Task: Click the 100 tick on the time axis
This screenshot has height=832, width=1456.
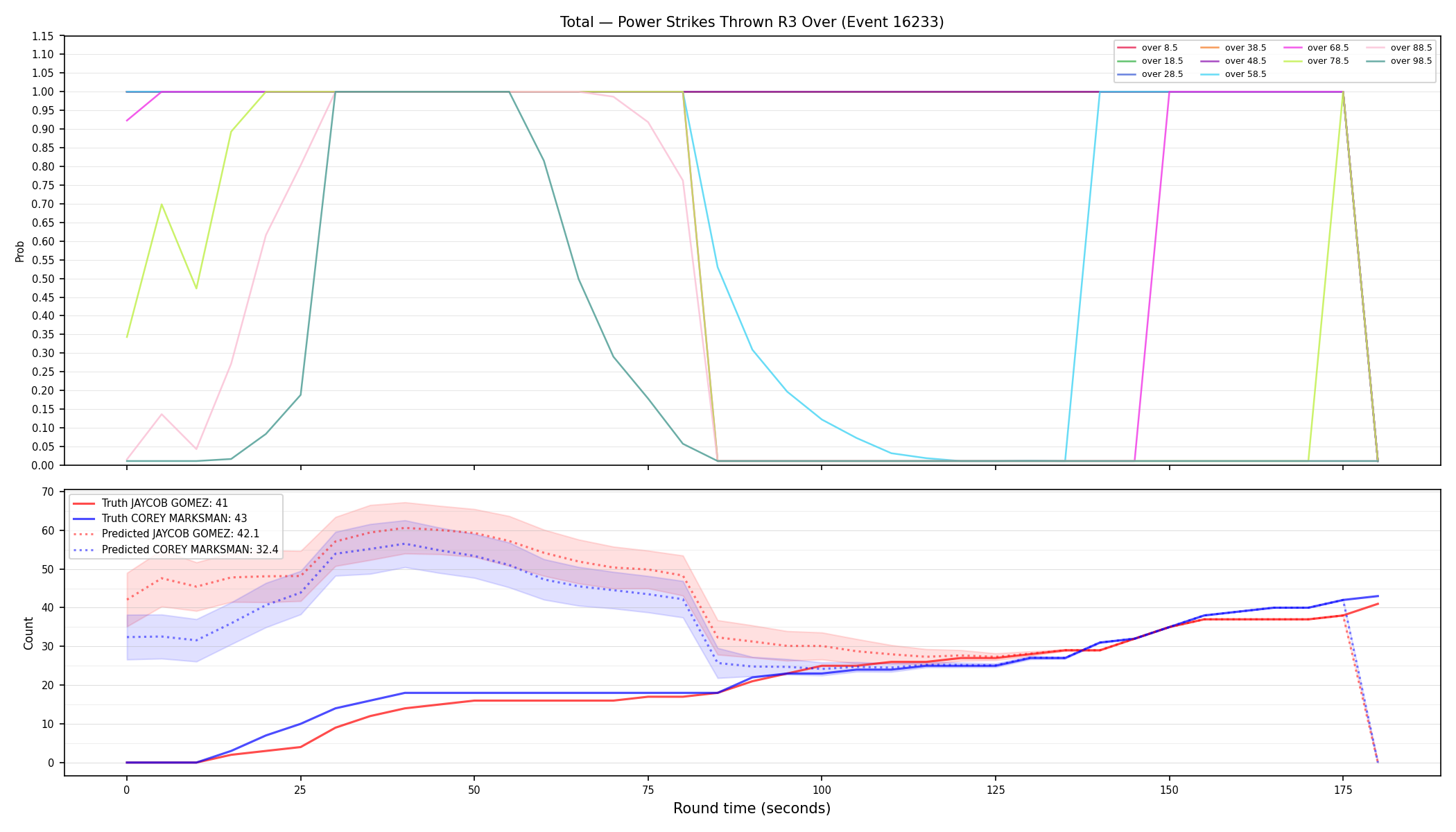Action: (822, 789)
